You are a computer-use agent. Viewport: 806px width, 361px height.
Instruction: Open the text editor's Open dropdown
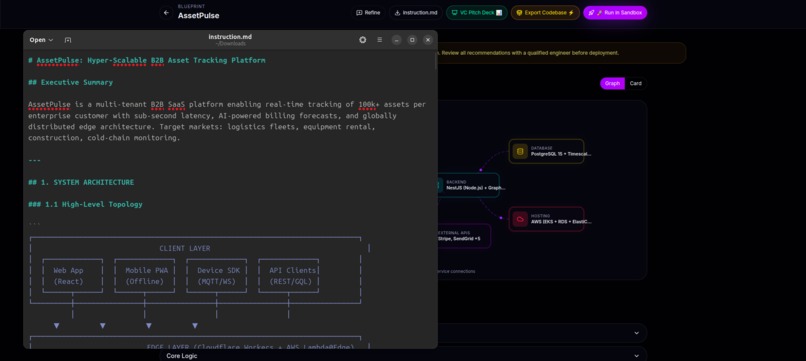[41, 40]
